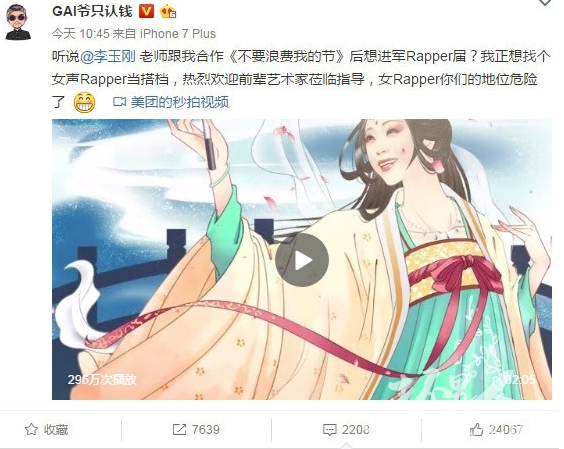Open the username GAI爷只认钱
The width and height of the screenshot is (564, 449).
point(92,11)
